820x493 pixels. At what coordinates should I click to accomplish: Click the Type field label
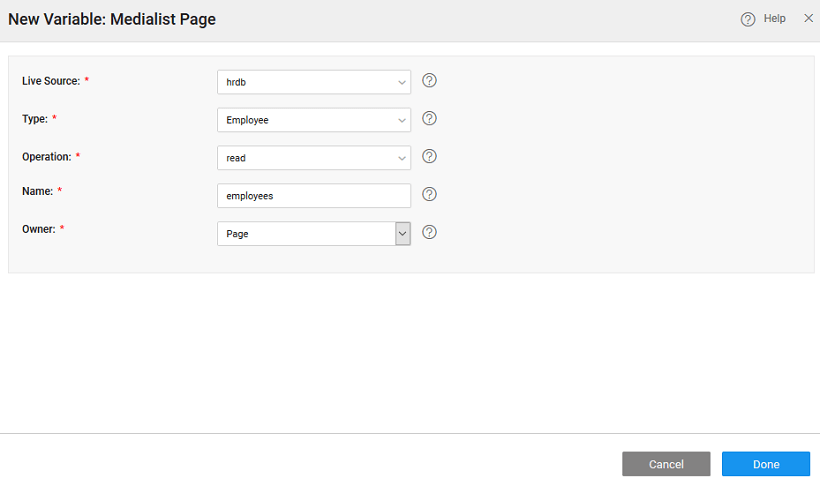pos(34,119)
